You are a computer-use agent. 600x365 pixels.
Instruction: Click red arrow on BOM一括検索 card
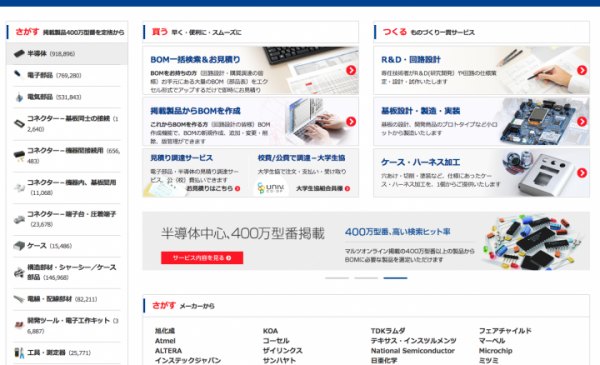point(351,70)
